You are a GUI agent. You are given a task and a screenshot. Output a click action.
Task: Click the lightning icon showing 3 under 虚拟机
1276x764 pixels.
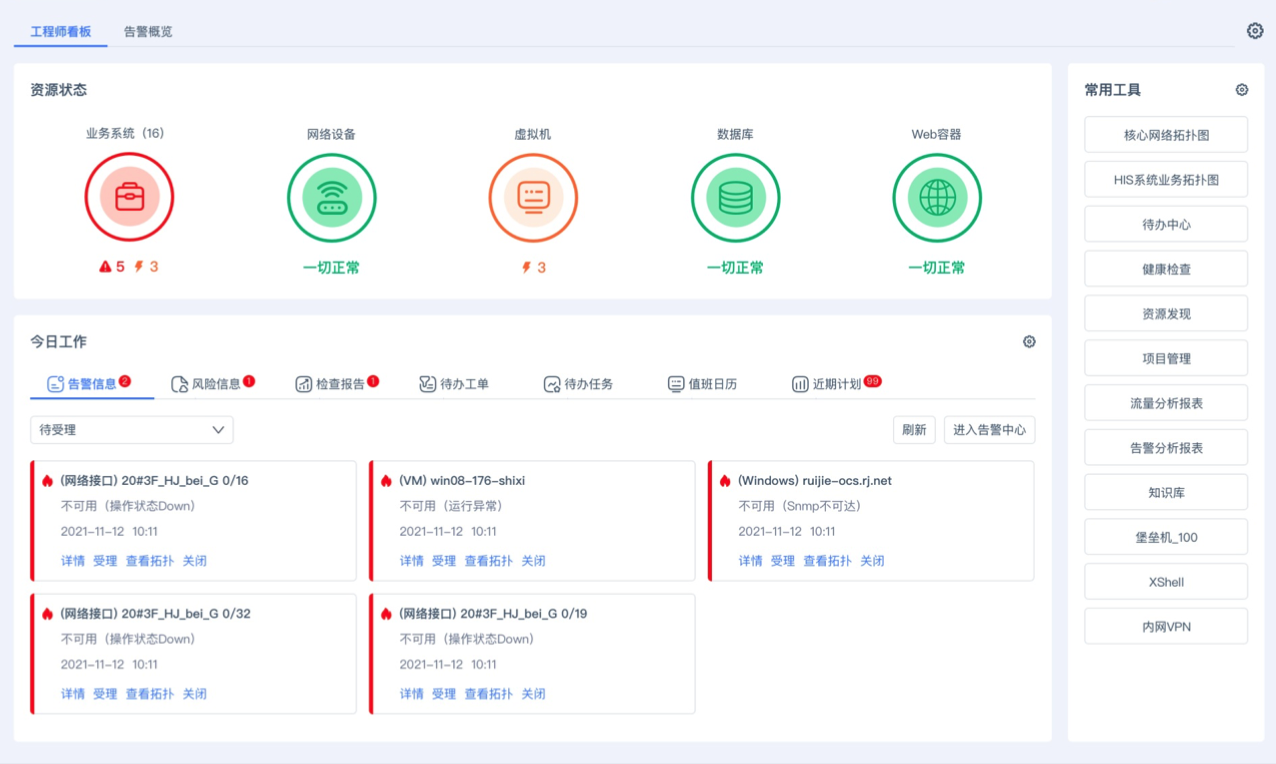pyautogui.click(x=527, y=266)
